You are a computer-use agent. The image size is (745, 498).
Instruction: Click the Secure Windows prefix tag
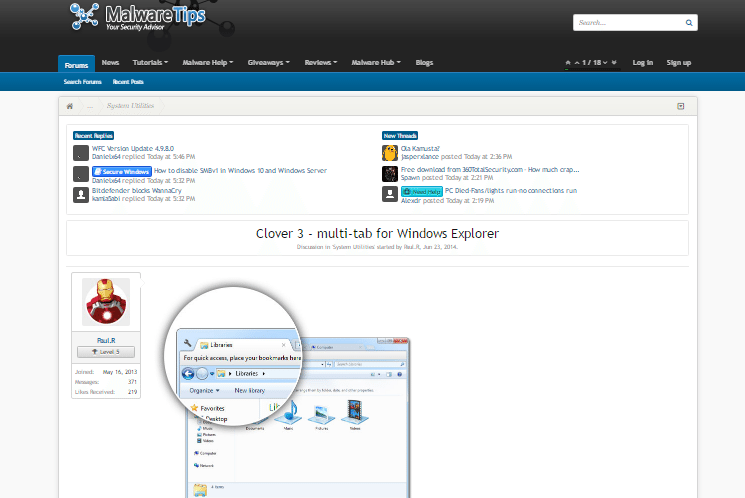(x=122, y=171)
